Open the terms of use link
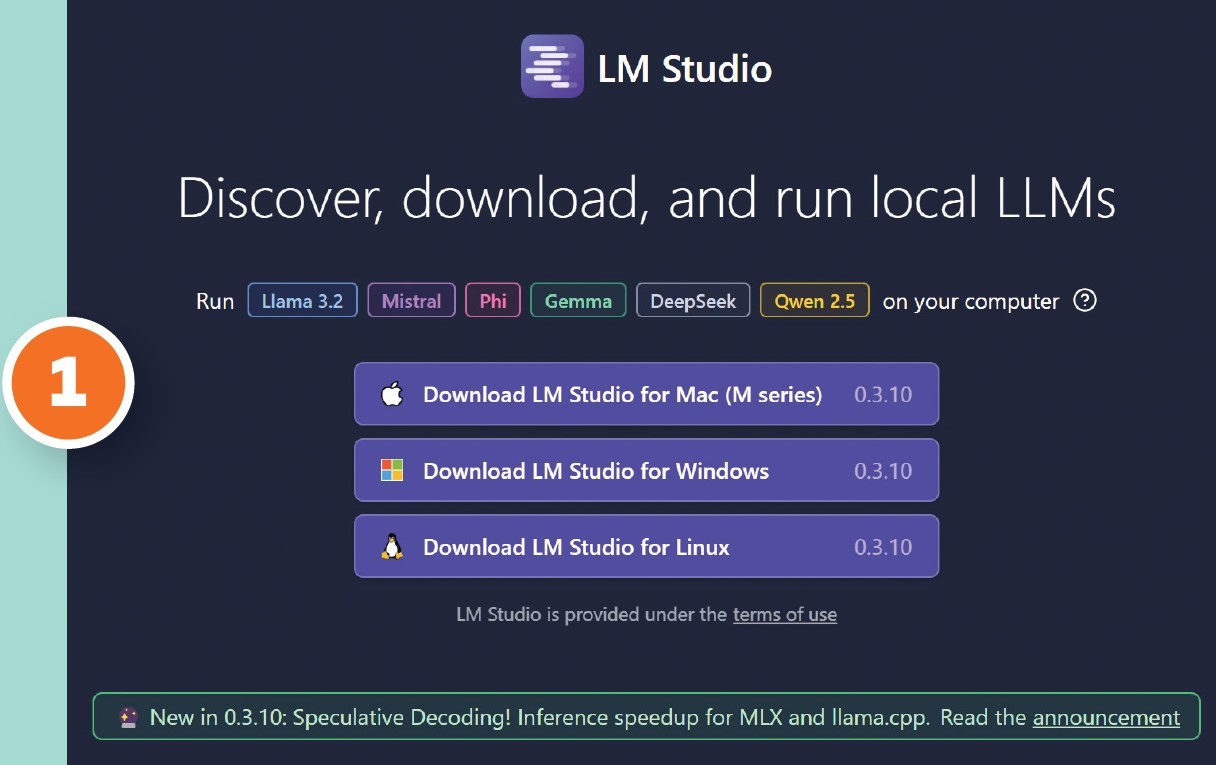 [x=785, y=614]
